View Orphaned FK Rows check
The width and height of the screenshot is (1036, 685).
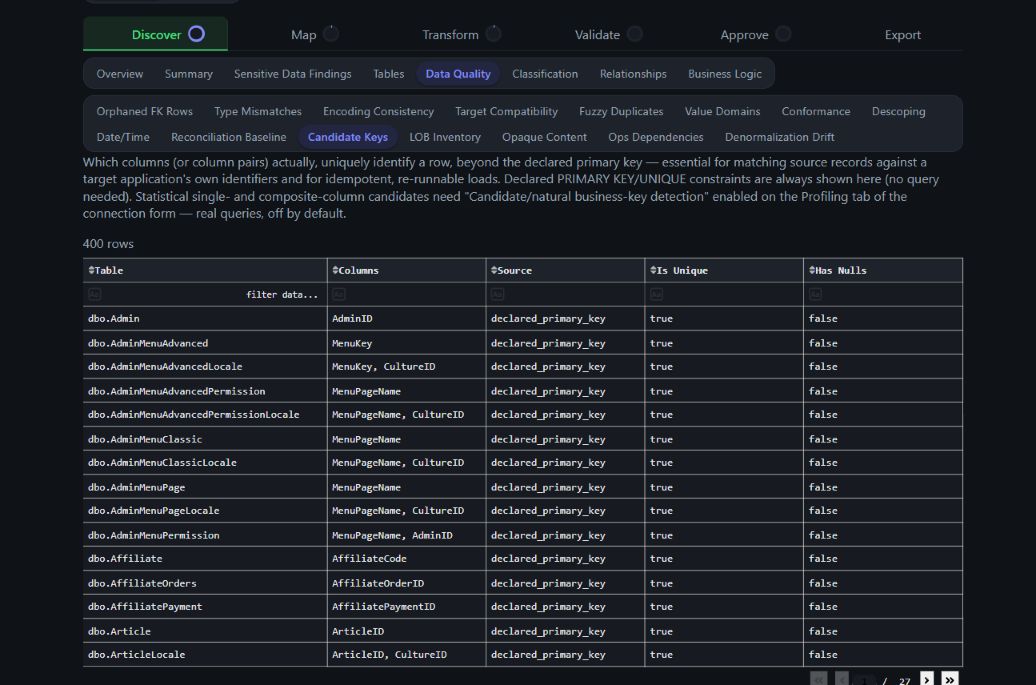point(145,112)
